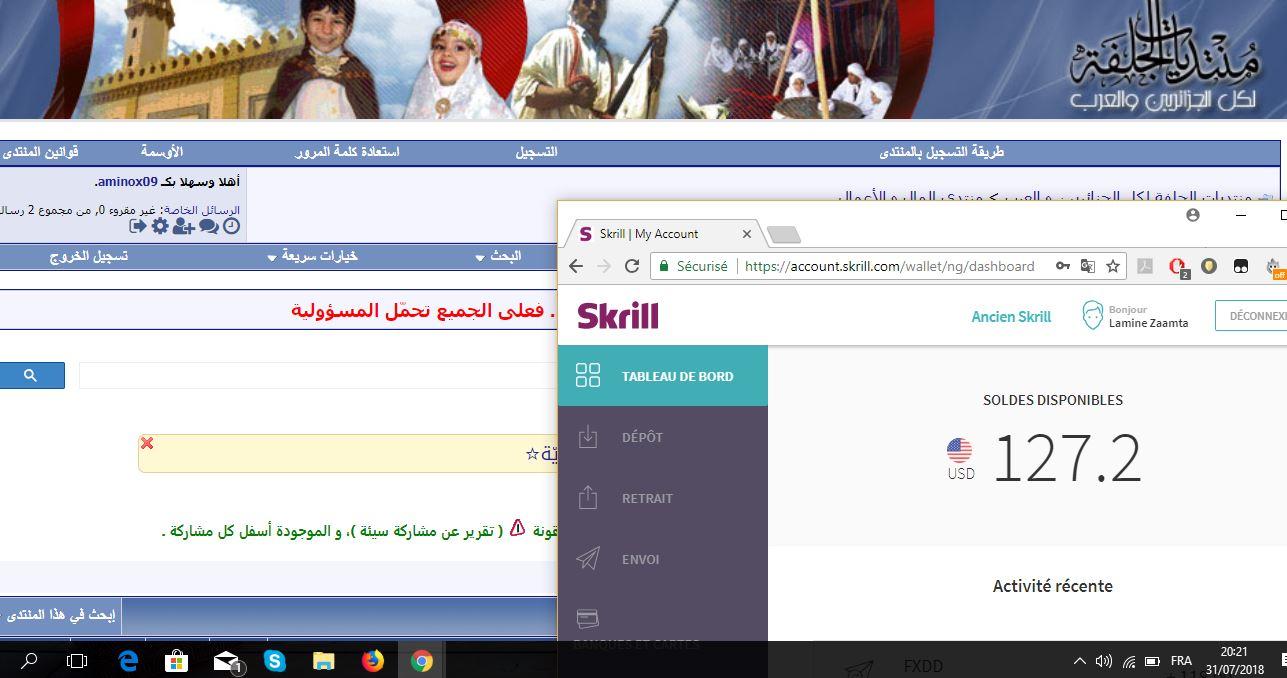Screen dimensions: 1287x678
Task: Open Task View on the taskbar
Action: point(77,660)
